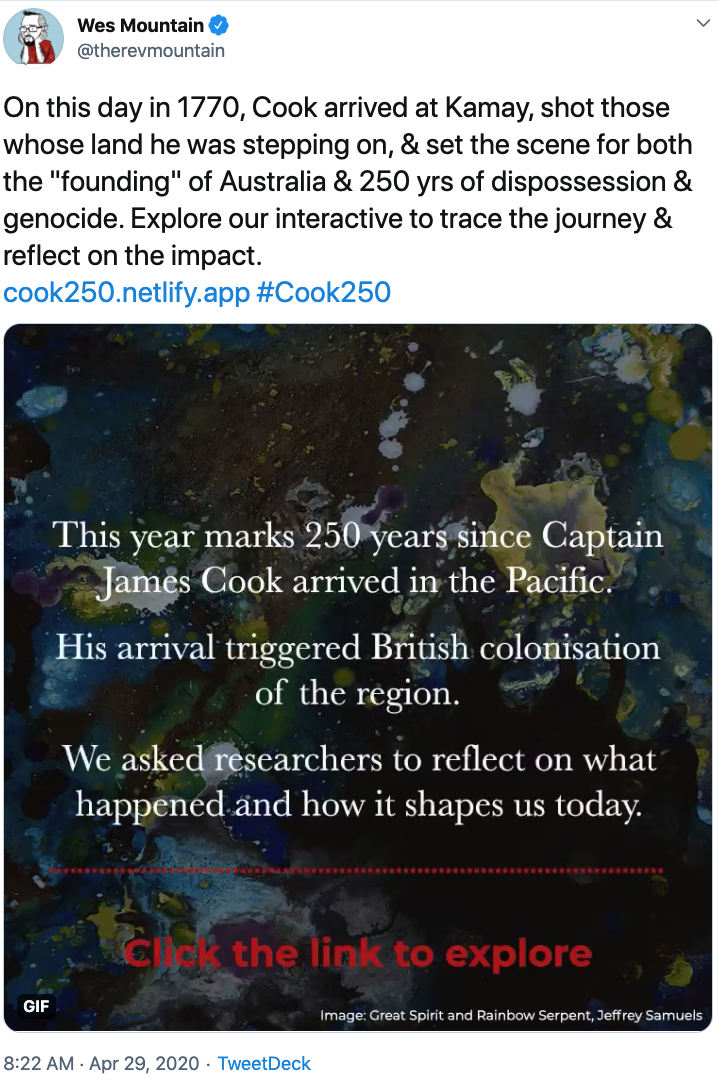Click the 8:22 AM timestamp
Screen dimensions: 719x1086
39,1063
